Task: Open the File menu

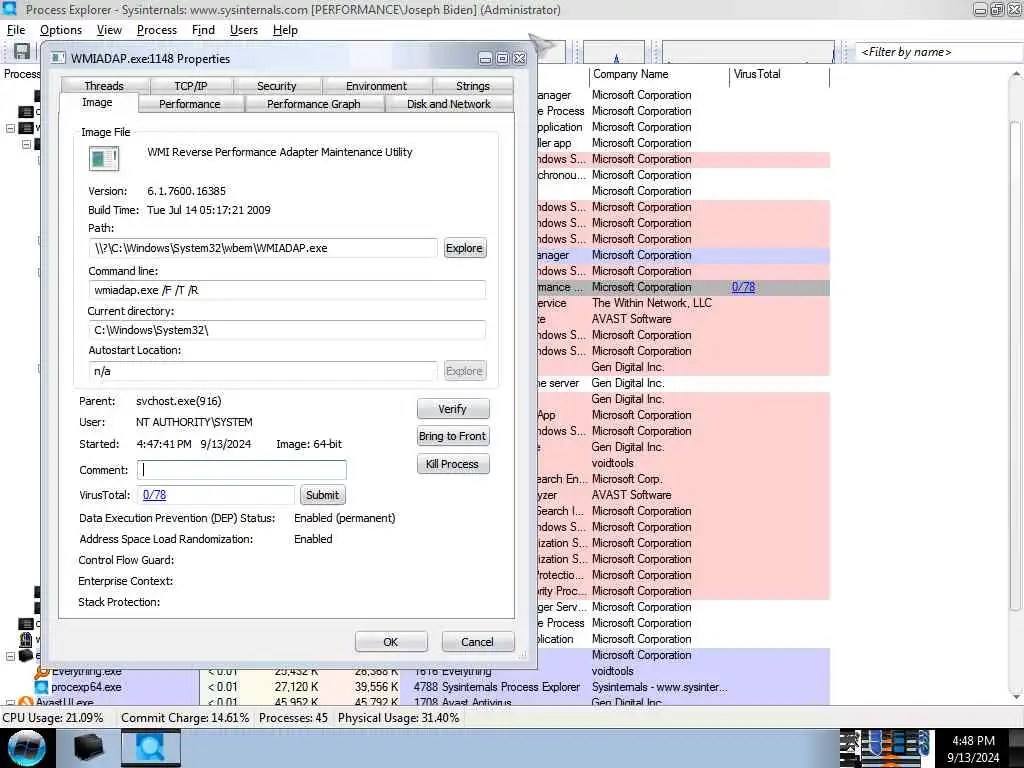Action: point(16,30)
